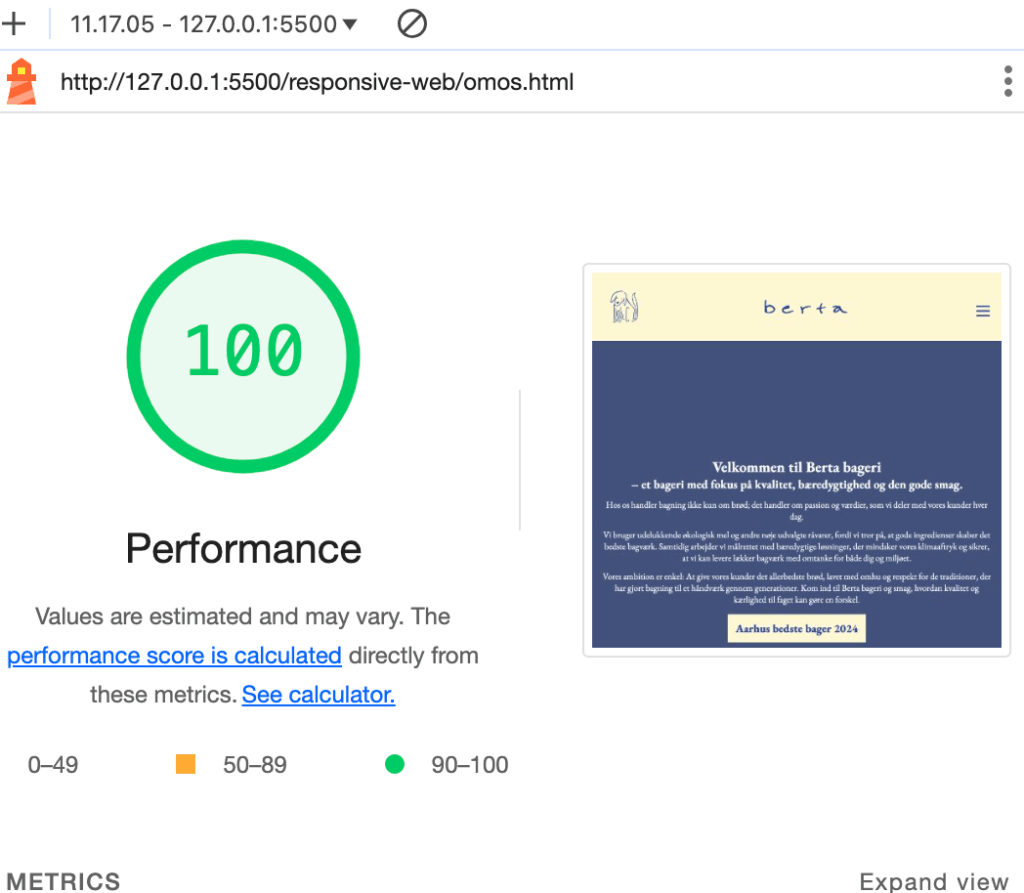The width and height of the screenshot is (1024, 893).
Task: Click the 0–49 score range label
Action: pyautogui.click(x=53, y=765)
